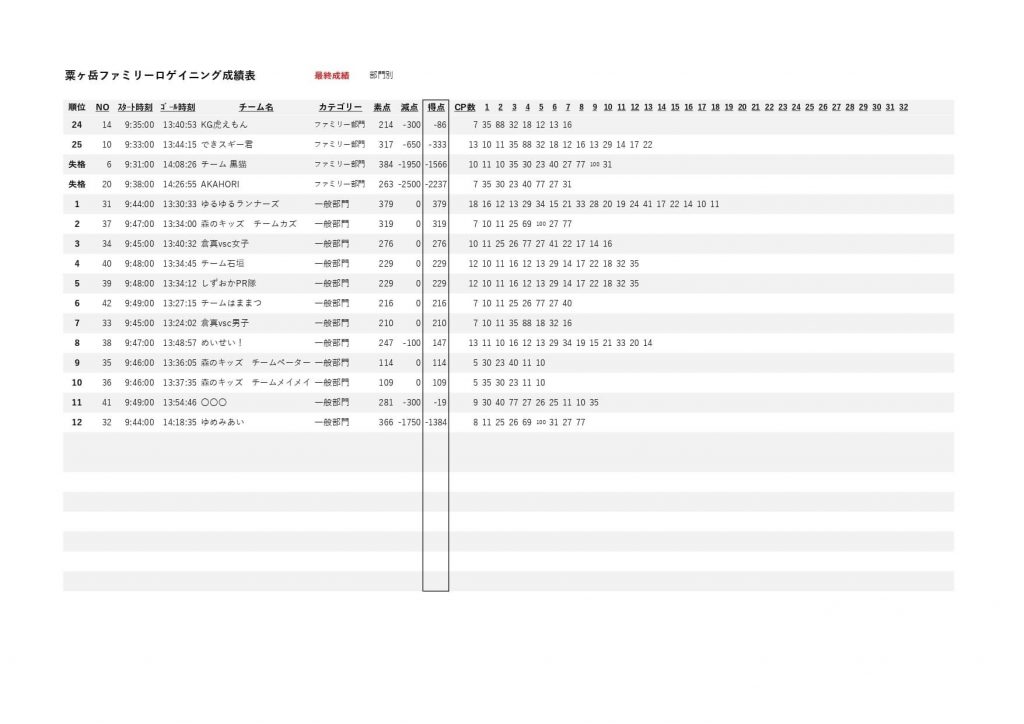Click the team name ゆめみあい
Screen dimensions: 1024x724
click(223, 422)
